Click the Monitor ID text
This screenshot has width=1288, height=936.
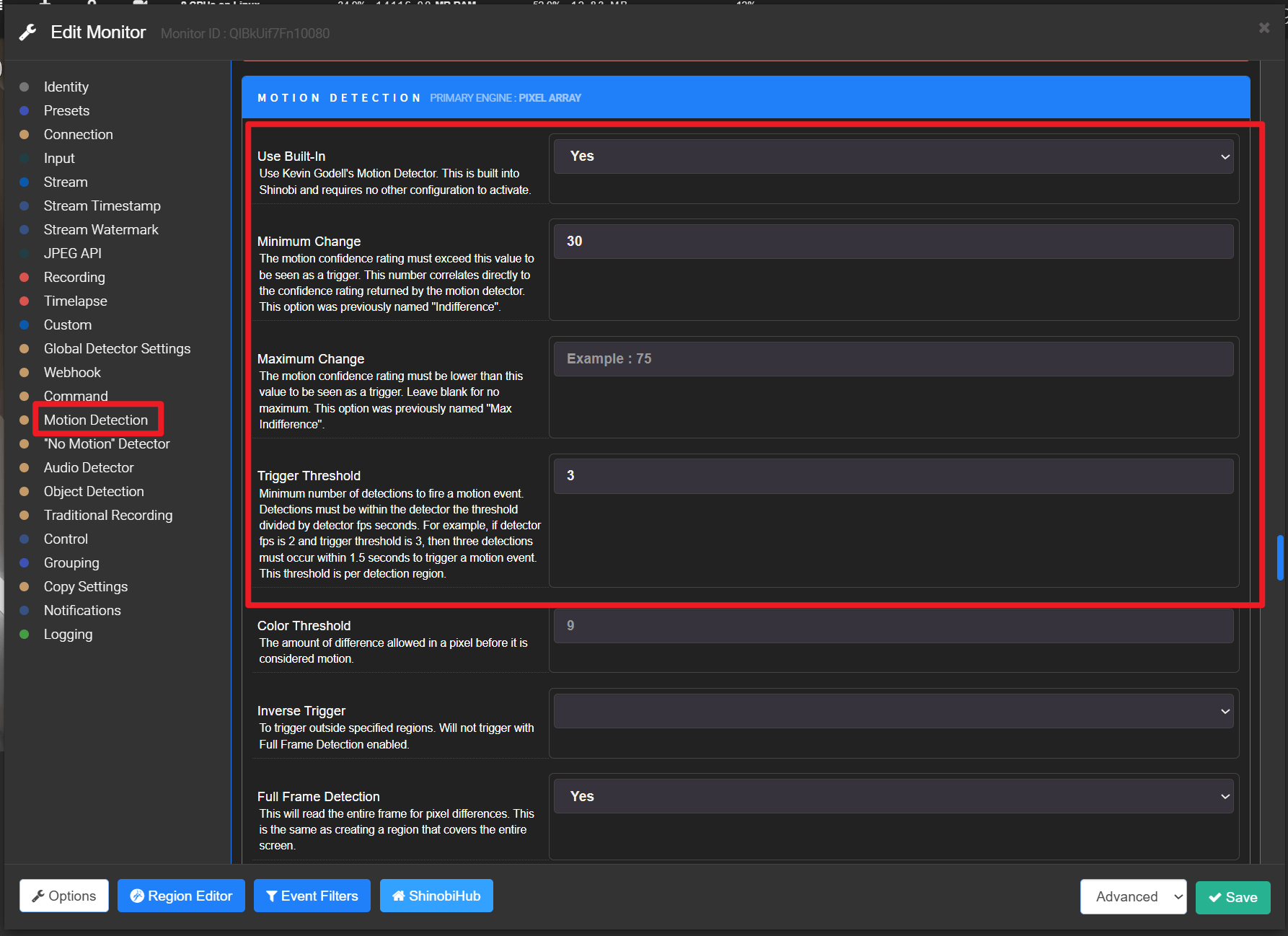coord(245,33)
